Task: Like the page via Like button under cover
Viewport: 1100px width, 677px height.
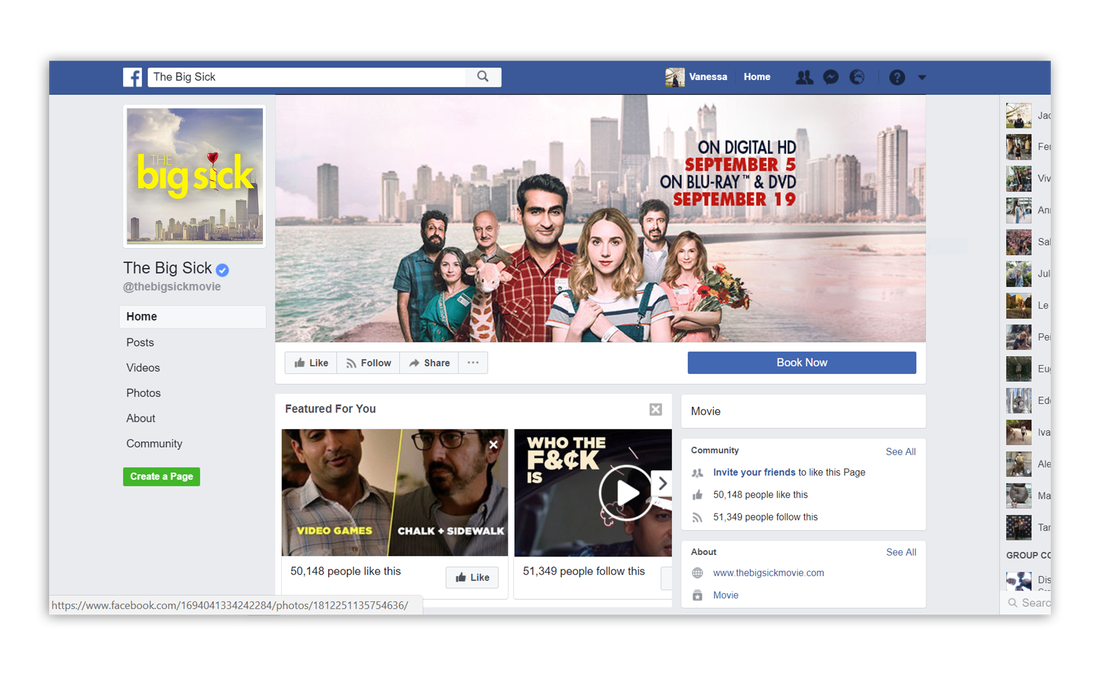Action: pyautogui.click(x=311, y=363)
